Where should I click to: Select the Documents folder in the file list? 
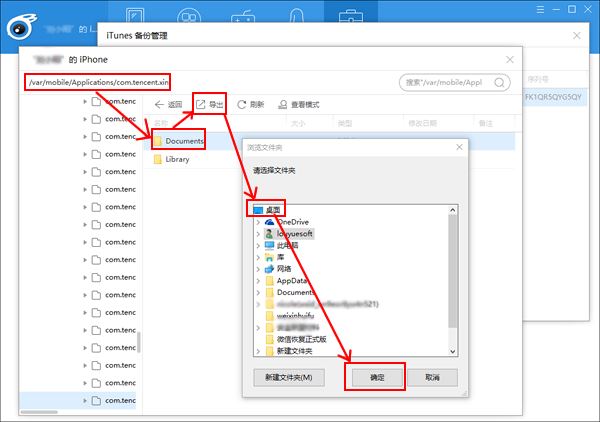tap(178, 141)
